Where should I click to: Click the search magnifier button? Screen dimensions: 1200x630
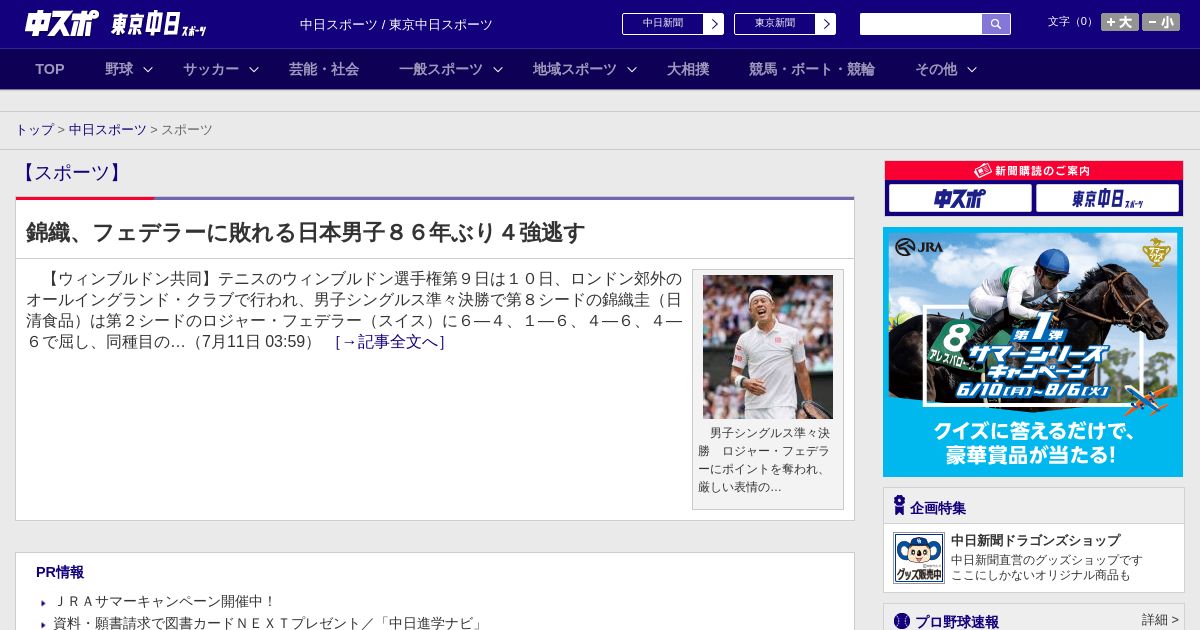[x=996, y=24]
